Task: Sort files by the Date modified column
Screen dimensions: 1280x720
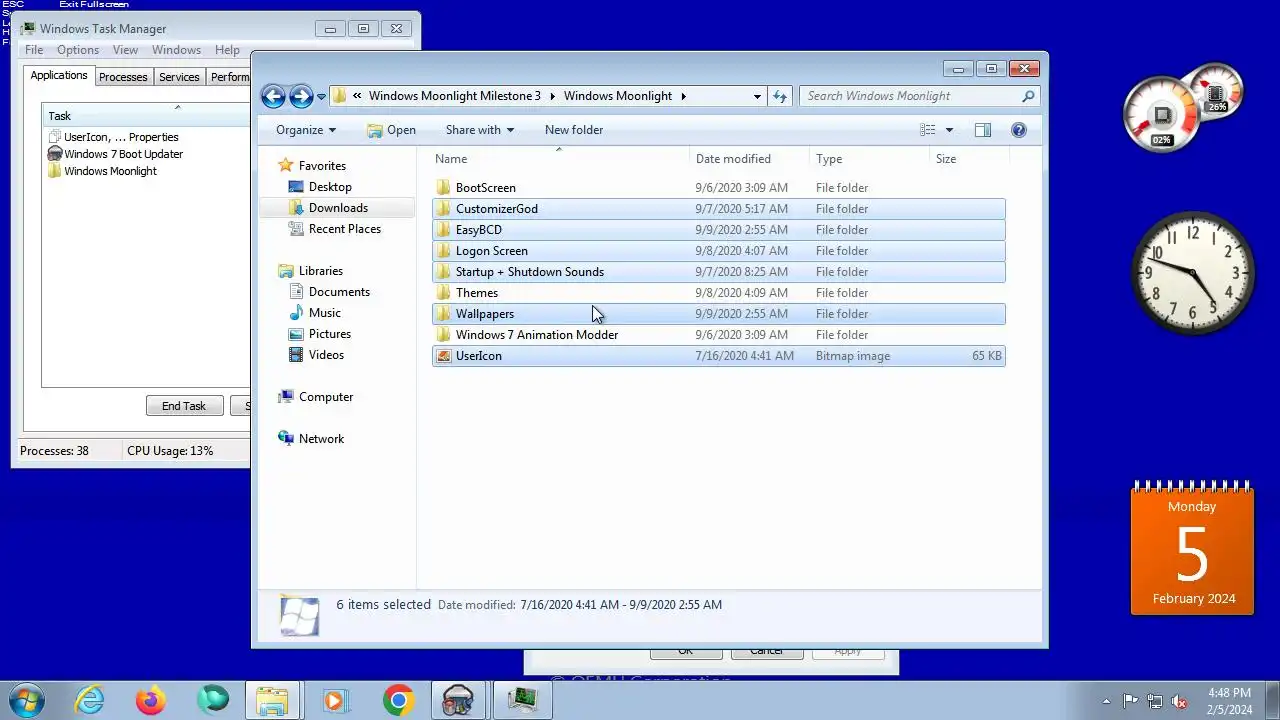Action: (750, 159)
